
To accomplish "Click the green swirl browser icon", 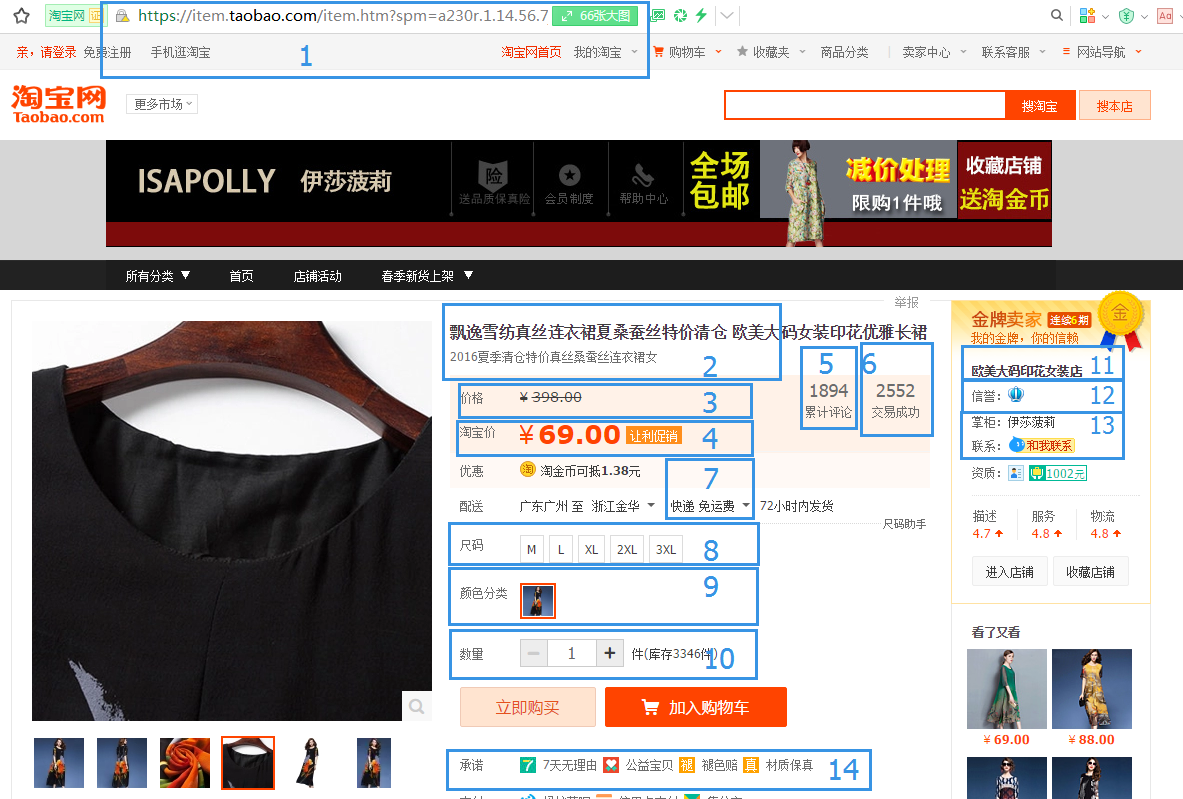I will (x=681, y=15).
